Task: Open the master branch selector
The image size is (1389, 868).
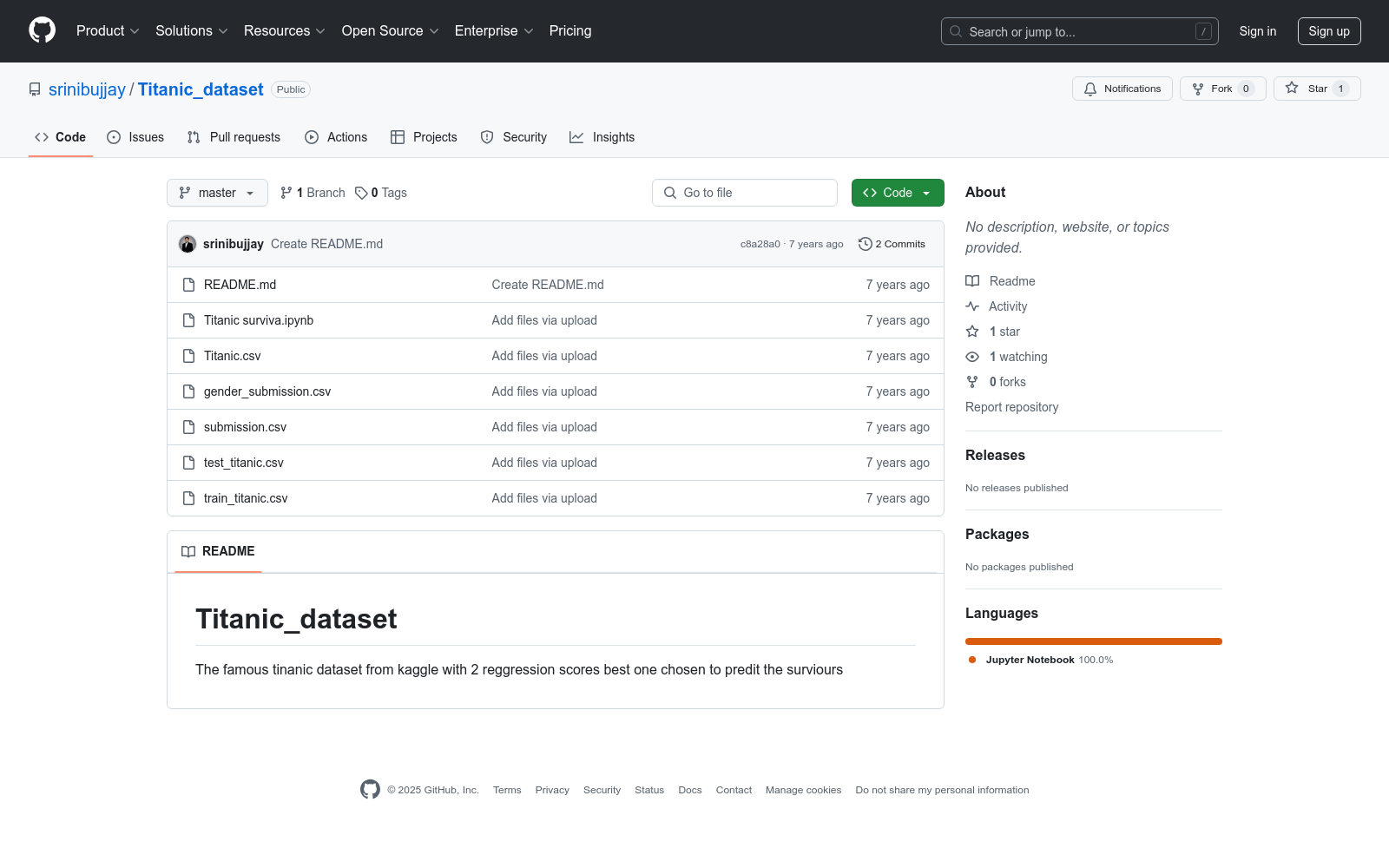Action: 217,193
